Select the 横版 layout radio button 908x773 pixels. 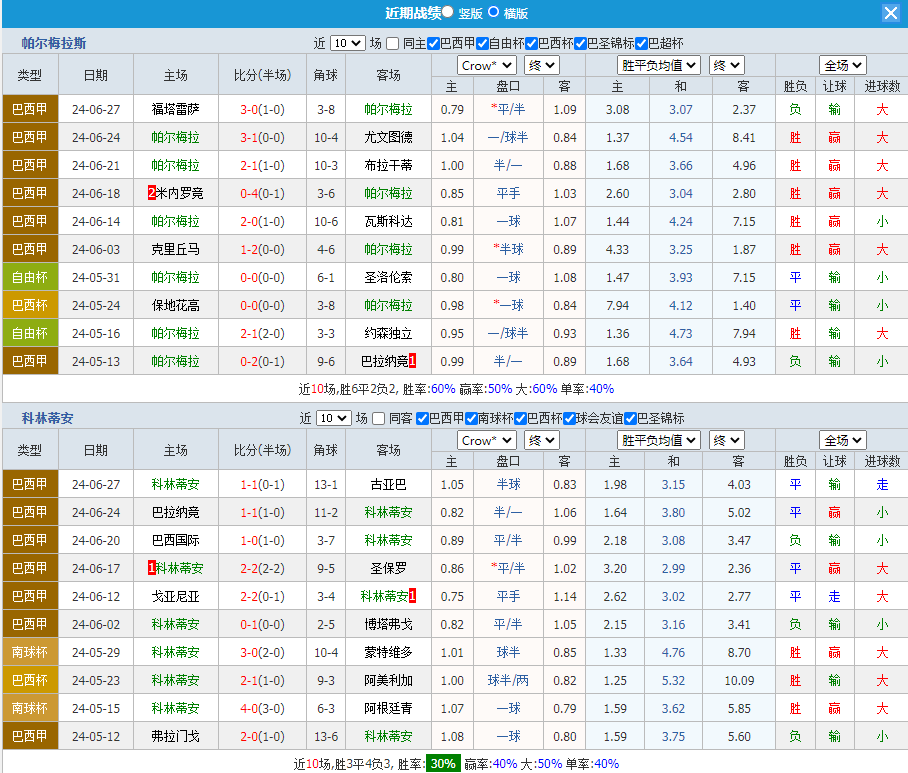pos(493,12)
